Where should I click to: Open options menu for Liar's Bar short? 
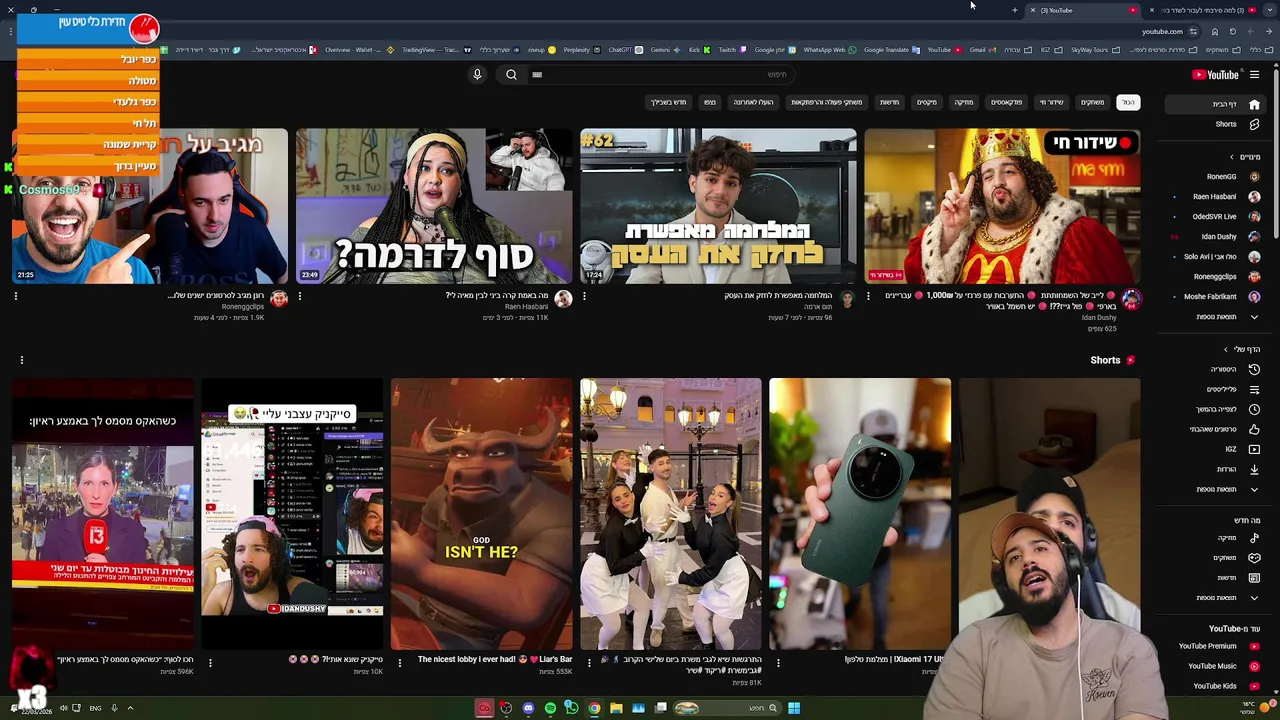pos(399,662)
